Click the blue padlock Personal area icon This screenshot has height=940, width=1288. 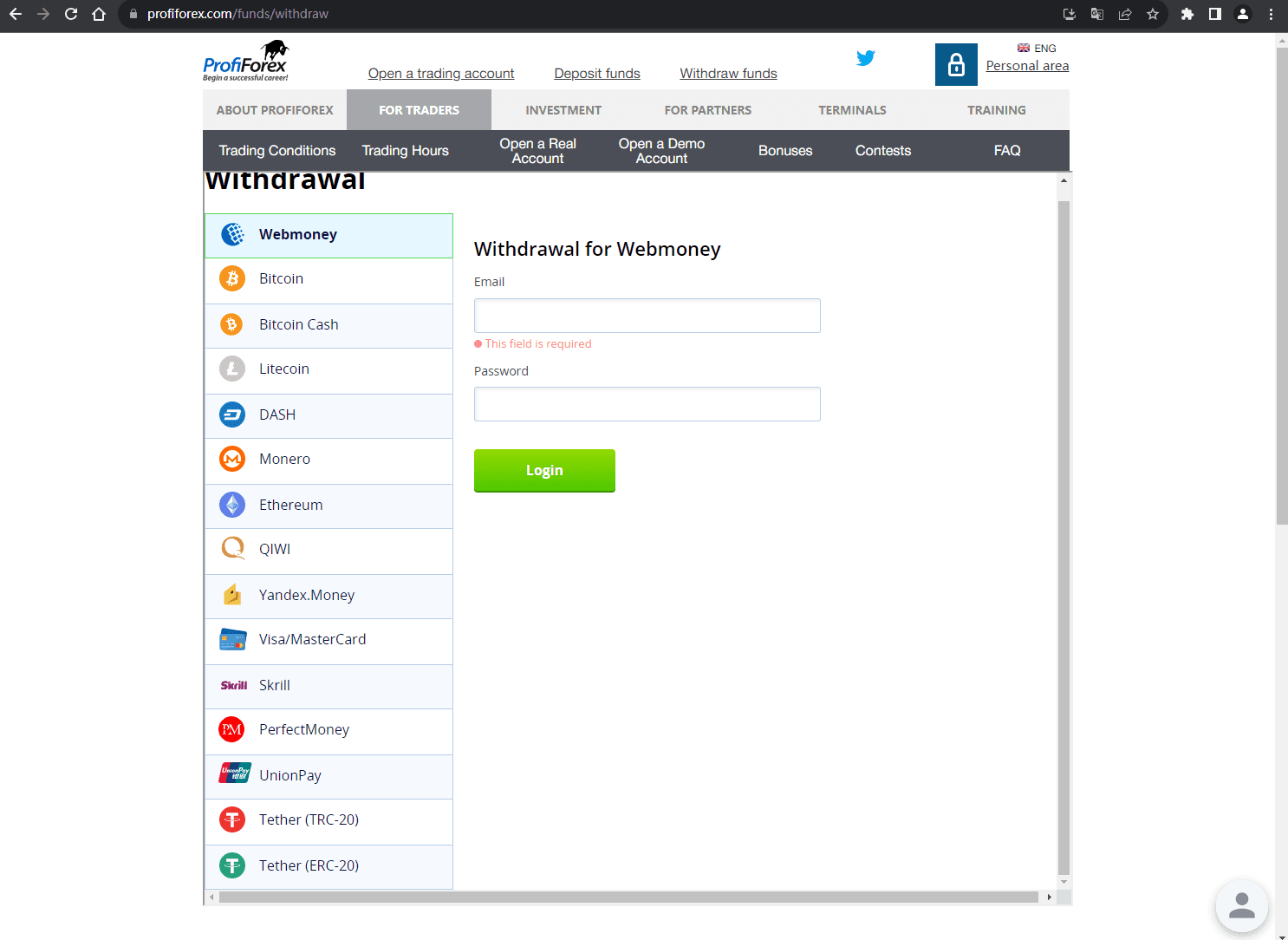click(956, 64)
